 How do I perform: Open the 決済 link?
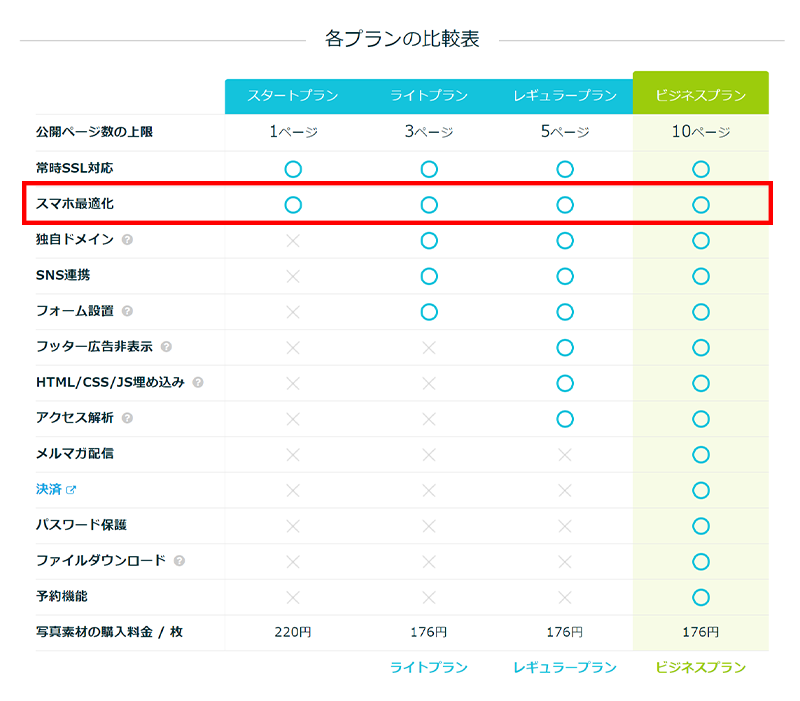point(48,490)
